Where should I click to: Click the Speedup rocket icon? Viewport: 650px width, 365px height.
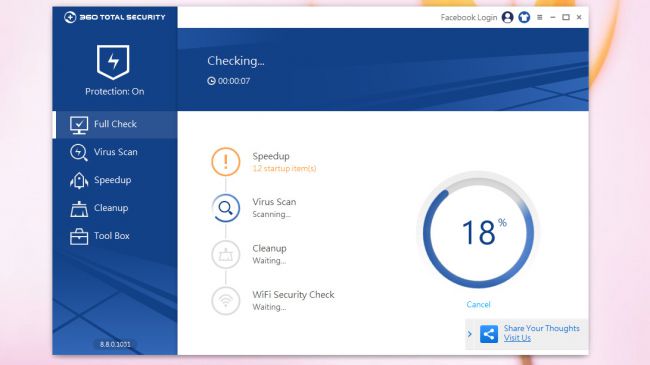point(79,180)
